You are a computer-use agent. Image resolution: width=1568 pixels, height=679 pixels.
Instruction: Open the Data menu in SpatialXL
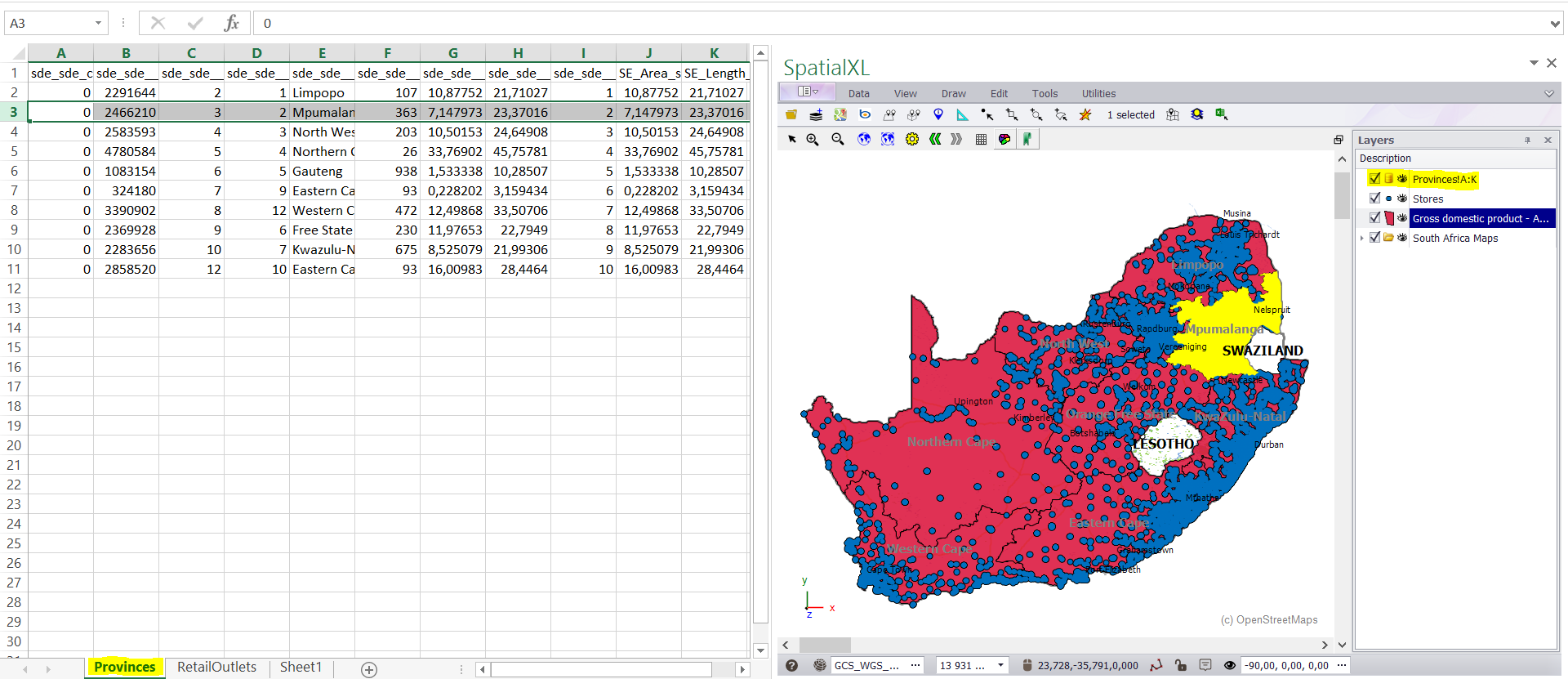858,94
